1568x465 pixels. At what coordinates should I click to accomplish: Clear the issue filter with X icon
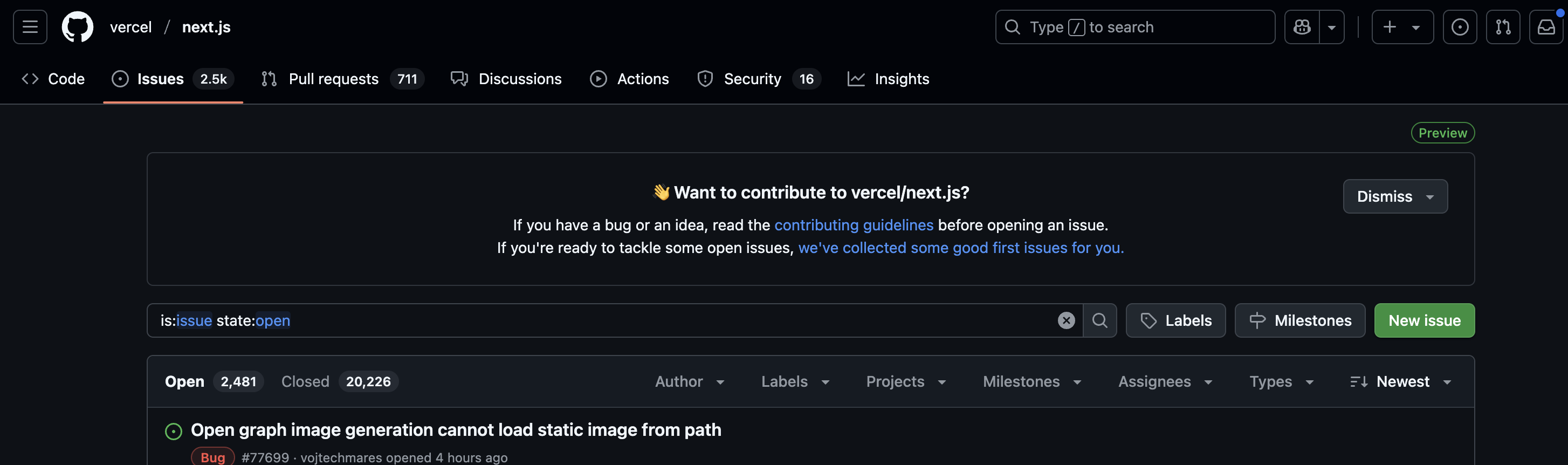(x=1066, y=320)
